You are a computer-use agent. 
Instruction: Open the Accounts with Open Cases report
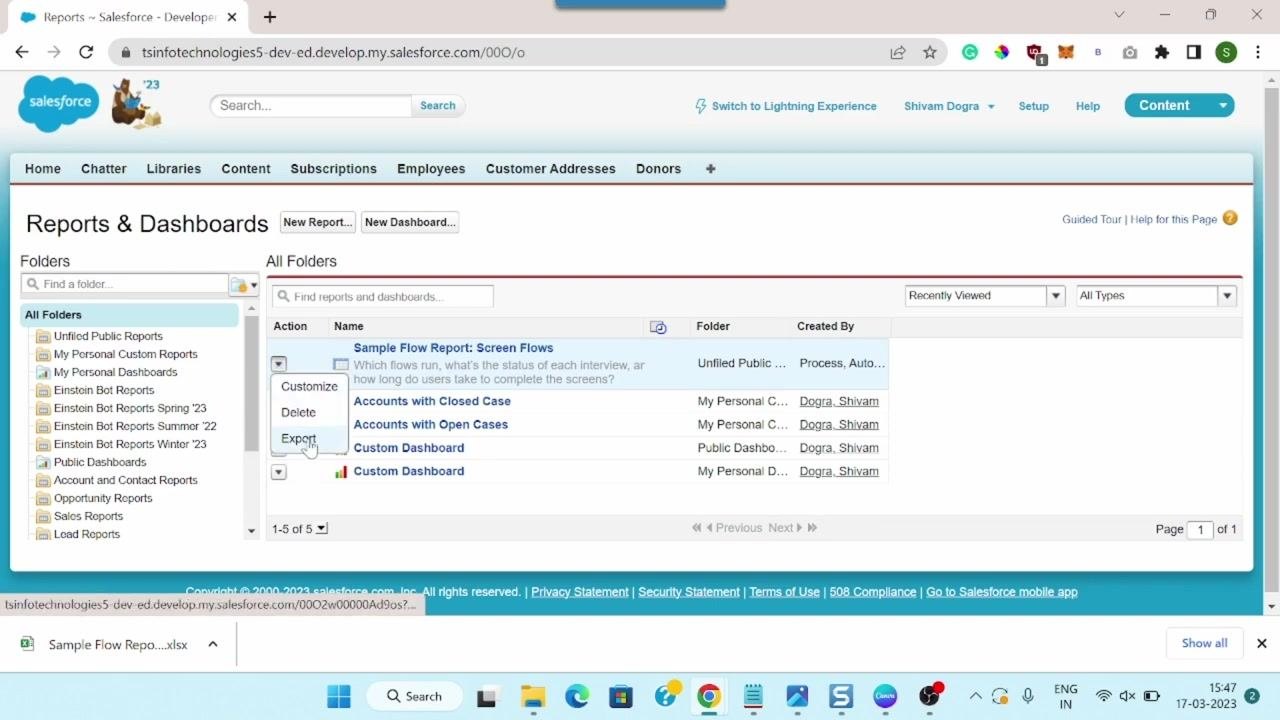(431, 424)
